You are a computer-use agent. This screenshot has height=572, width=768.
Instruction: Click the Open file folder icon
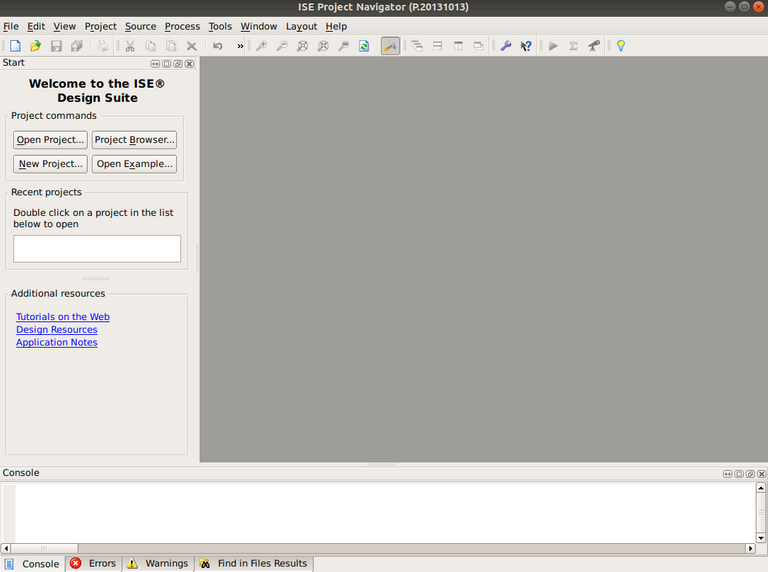[35, 46]
